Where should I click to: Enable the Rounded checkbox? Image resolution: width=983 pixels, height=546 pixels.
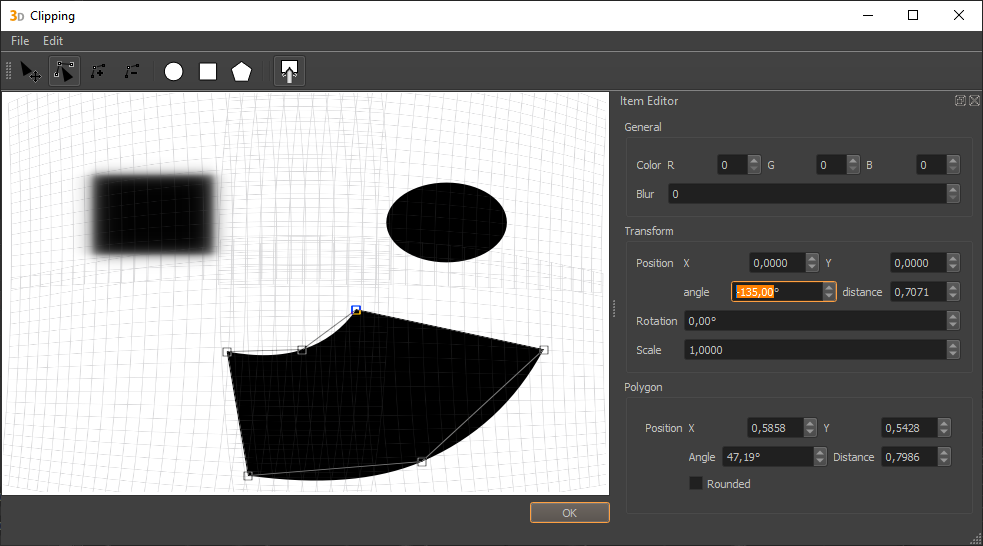pos(696,484)
